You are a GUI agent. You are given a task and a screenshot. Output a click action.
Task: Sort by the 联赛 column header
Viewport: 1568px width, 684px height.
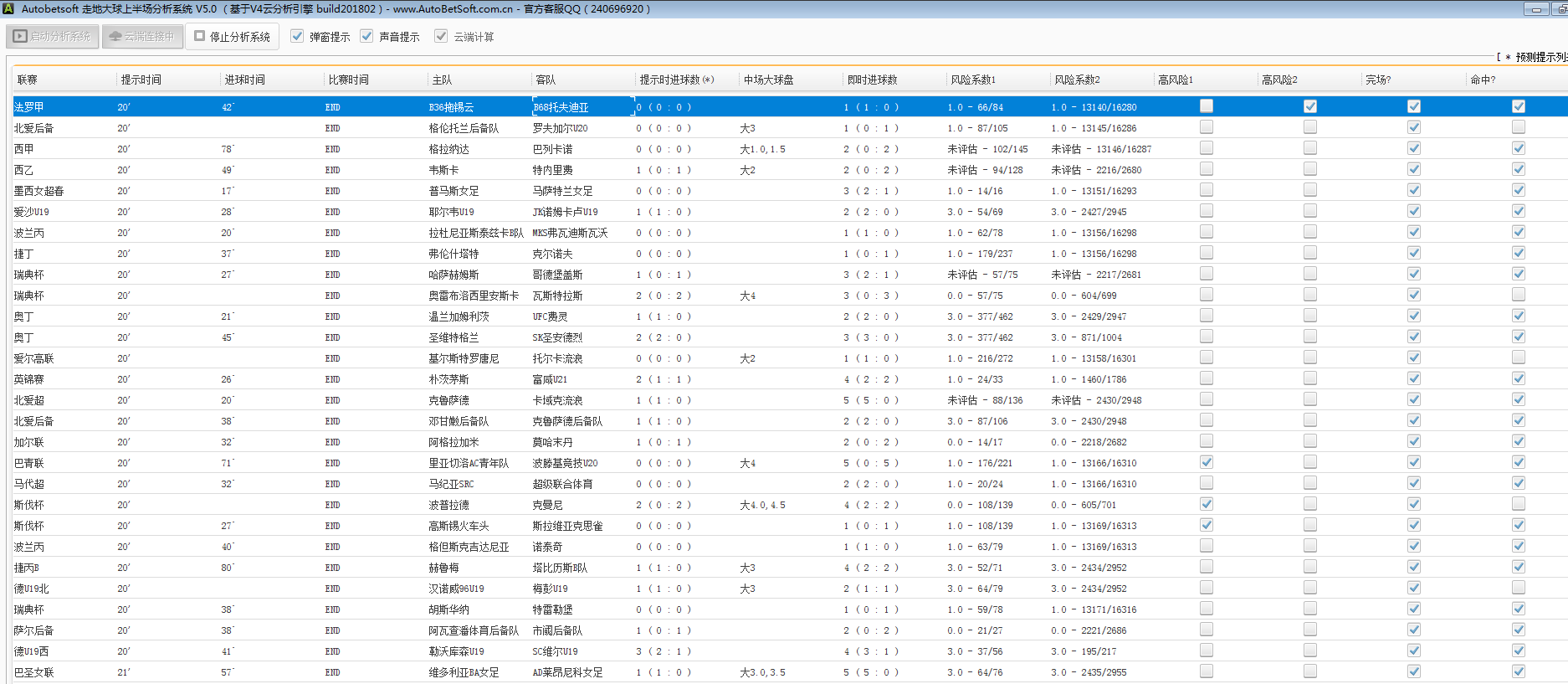pos(28,80)
